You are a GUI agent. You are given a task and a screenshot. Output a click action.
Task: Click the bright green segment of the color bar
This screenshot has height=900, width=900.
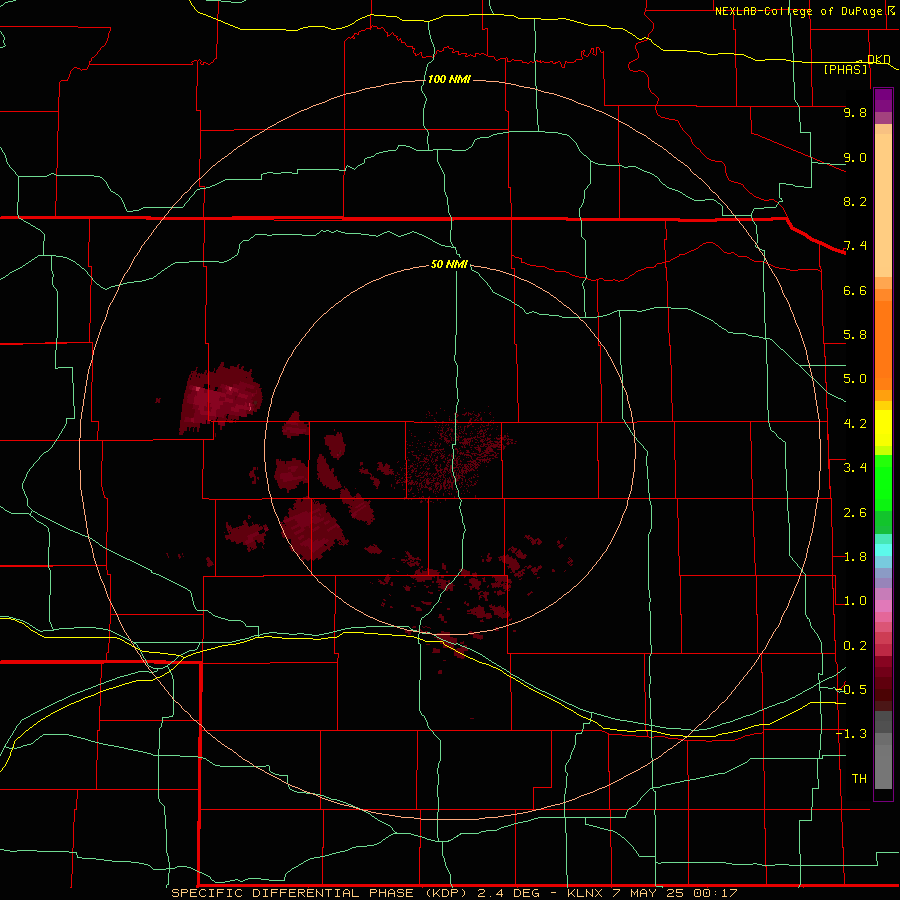click(x=883, y=483)
